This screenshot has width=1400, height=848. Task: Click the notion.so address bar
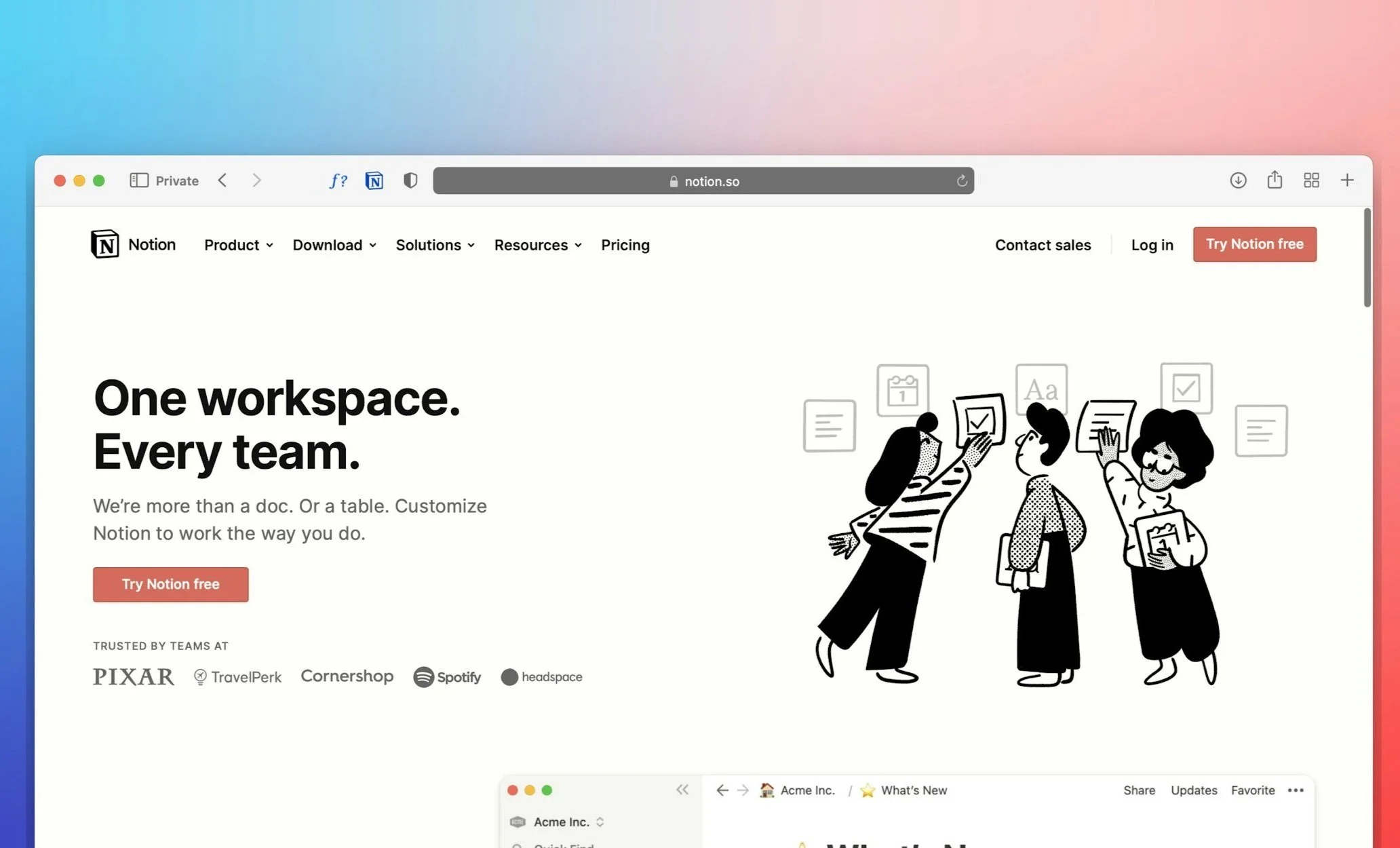click(703, 181)
